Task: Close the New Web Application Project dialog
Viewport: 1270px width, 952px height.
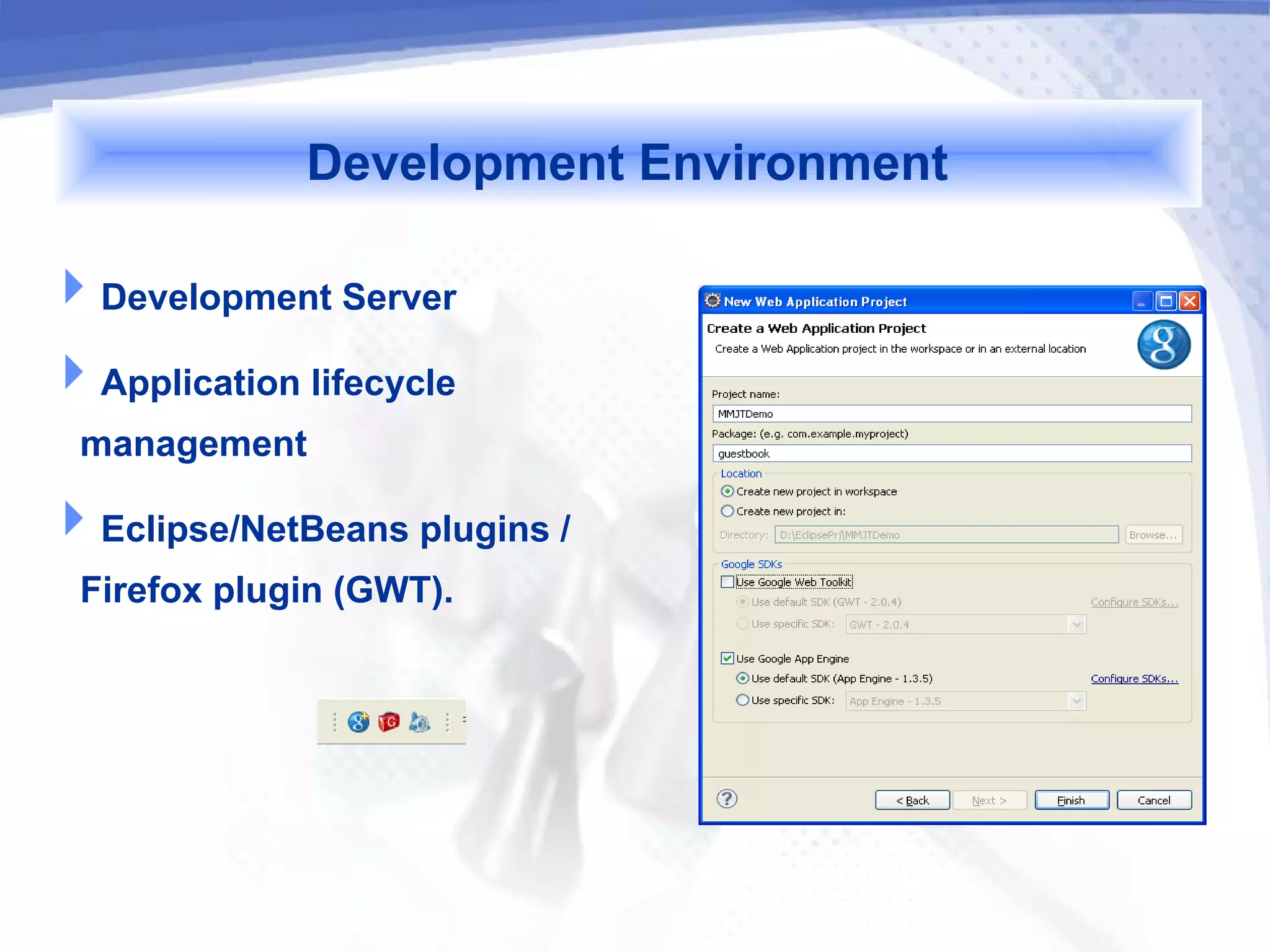Action: [x=1189, y=301]
